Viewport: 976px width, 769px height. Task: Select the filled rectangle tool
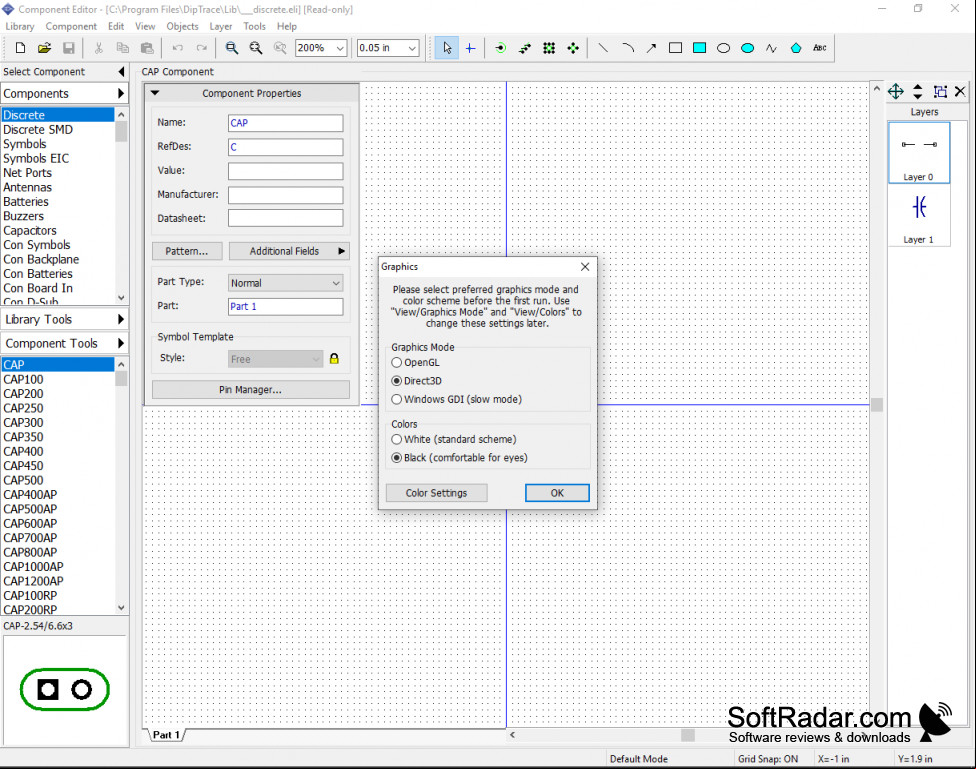pos(700,48)
